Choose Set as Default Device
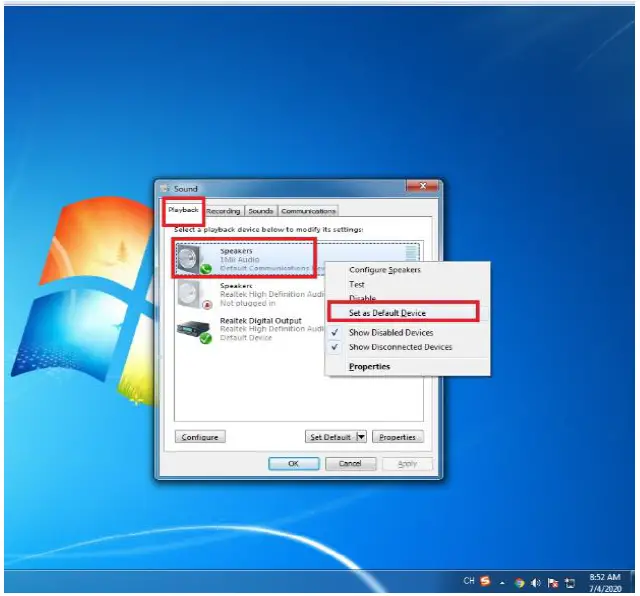 (x=408, y=313)
